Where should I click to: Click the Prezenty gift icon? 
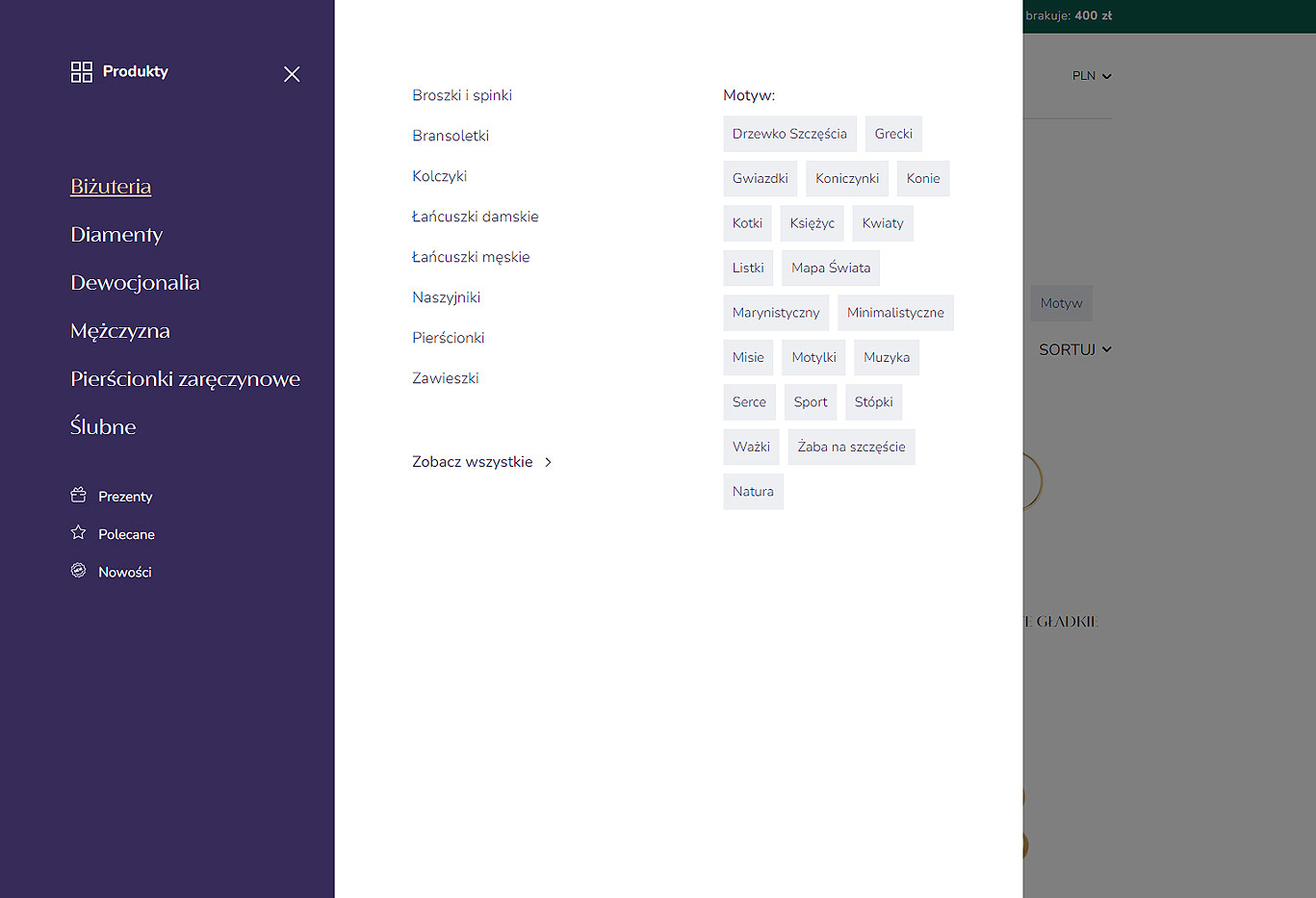[79, 496]
